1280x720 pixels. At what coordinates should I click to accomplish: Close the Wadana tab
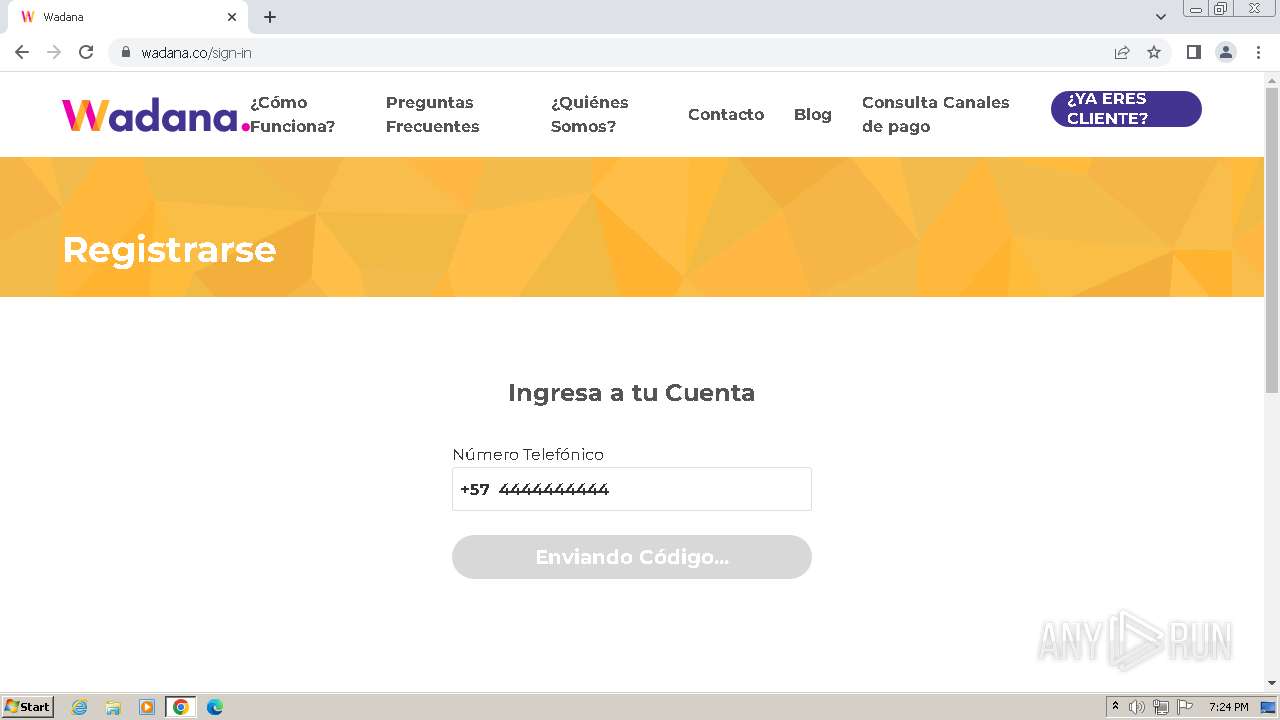(x=232, y=17)
